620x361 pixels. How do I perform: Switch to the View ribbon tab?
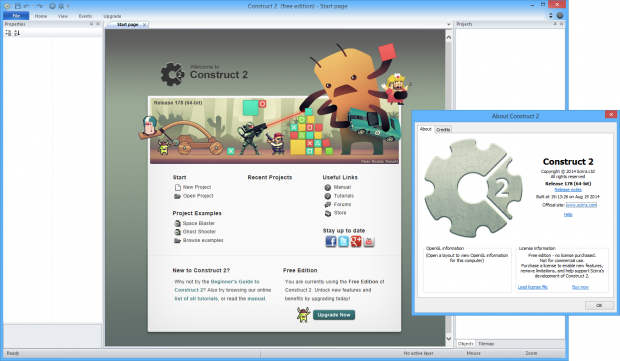pyautogui.click(x=63, y=16)
